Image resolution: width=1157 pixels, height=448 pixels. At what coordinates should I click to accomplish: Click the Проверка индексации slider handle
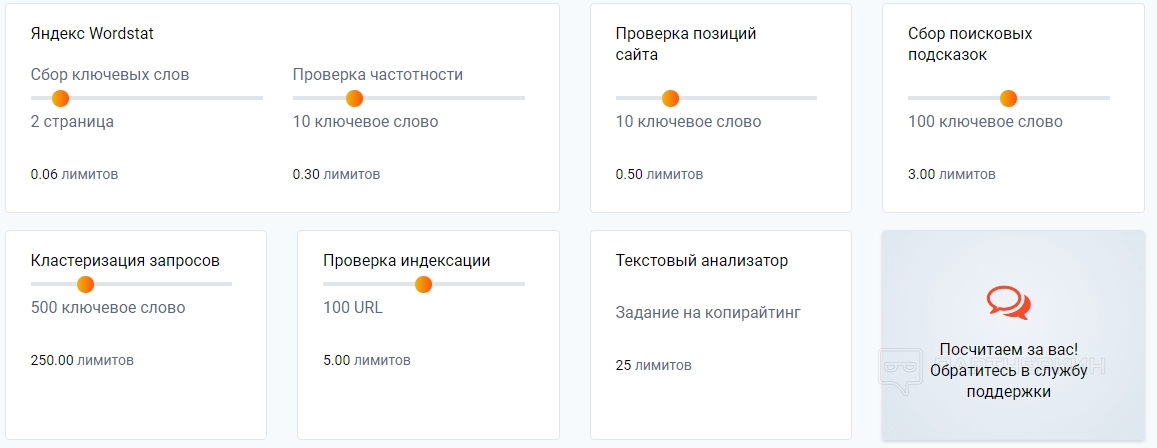[423, 284]
